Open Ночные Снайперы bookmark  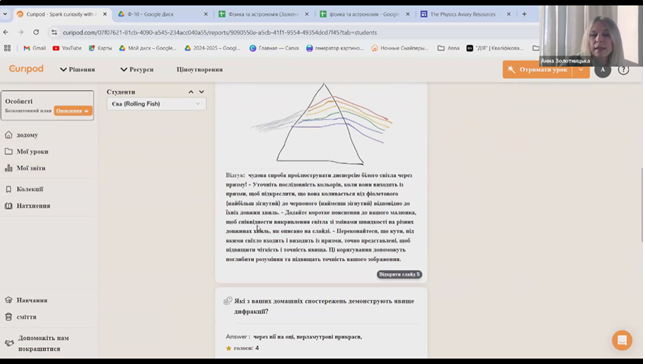point(399,48)
